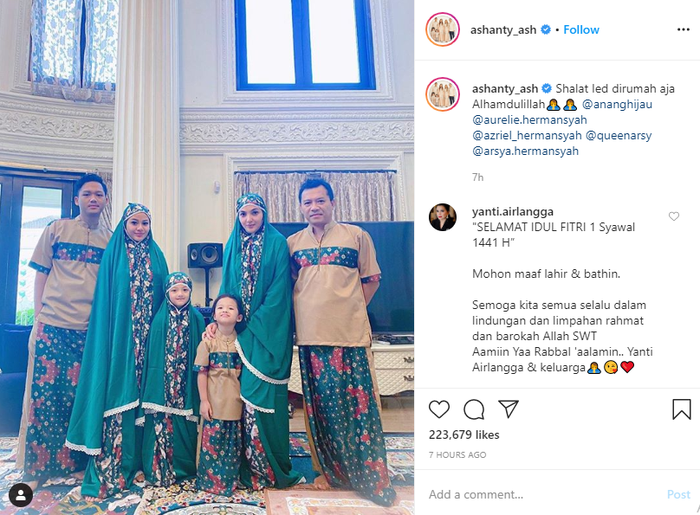Open the comment bubble icon
The width and height of the screenshot is (700, 515).
tap(474, 409)
